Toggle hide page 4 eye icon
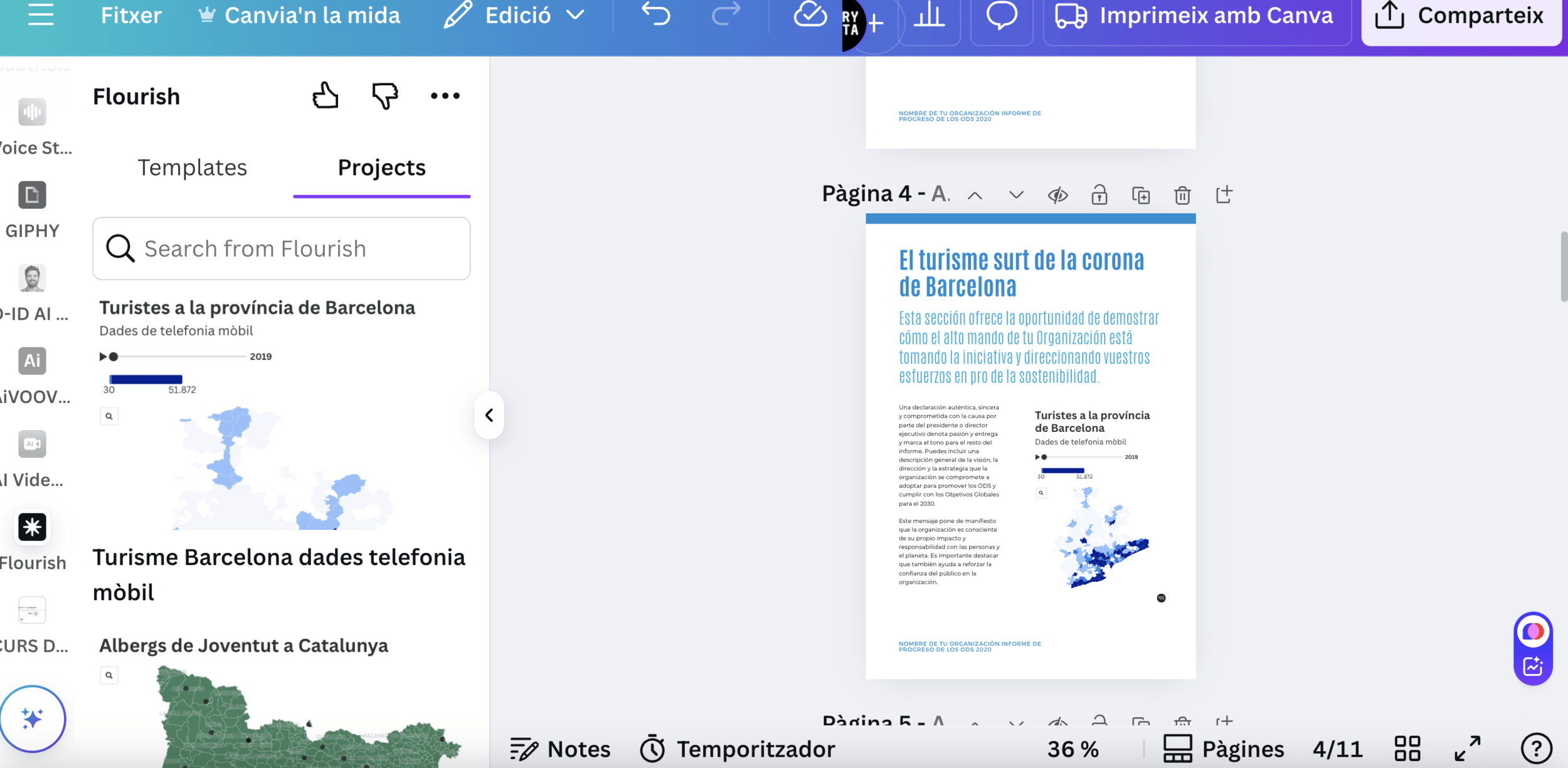 pyautogui.click(x=1057, y=195)
